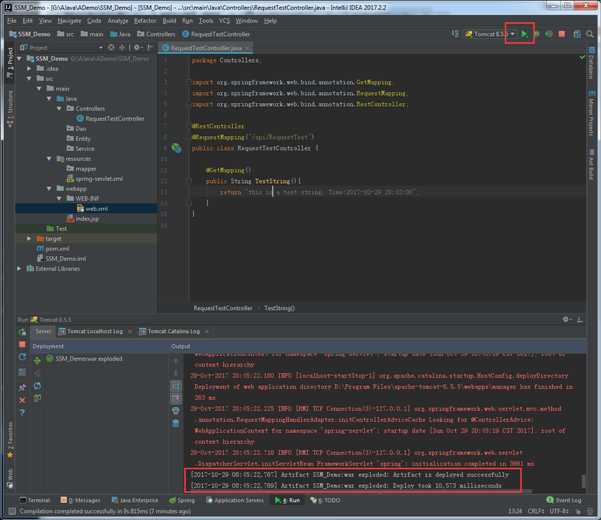Click the Clear All trash icon in Output
The height and width of the screenshot is (520, 601).
[x=176, y=423]
